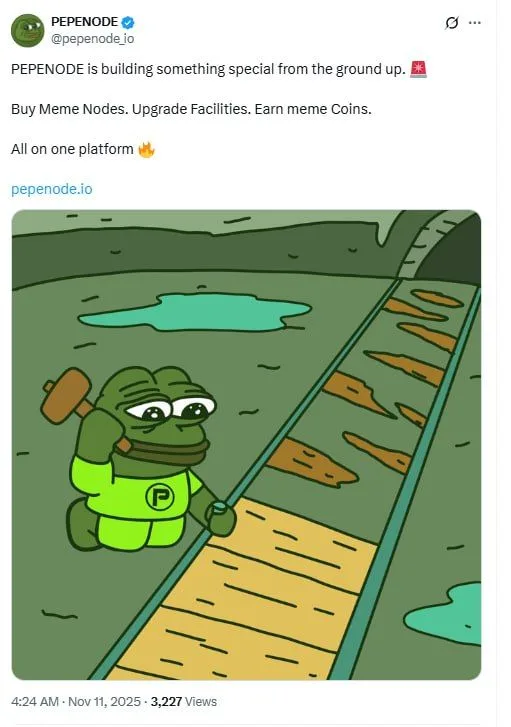This screenshot has height=727, width=511.
Task: Click the P logo on the frog's shirt
Action: [x=160, y=497]
